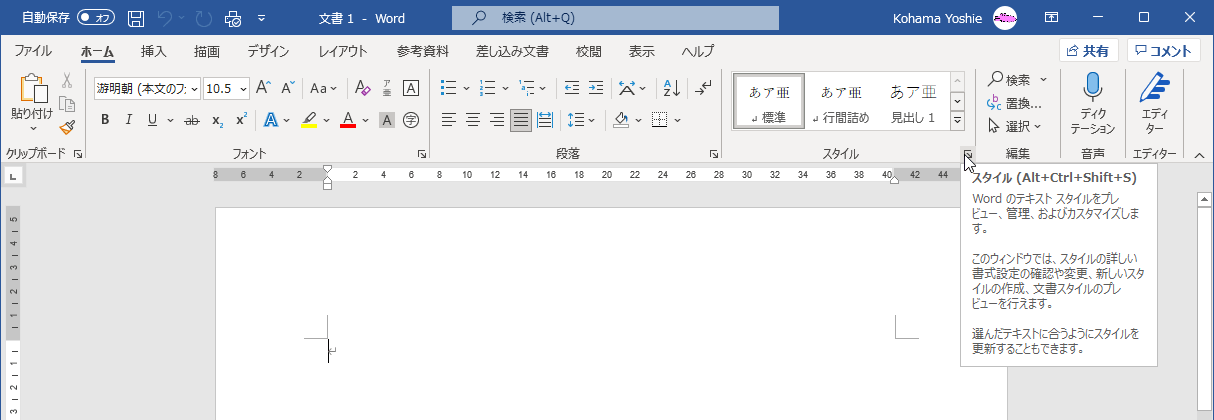Open the paragraph dialog launcher
Image resolution: width=1214 pixels, height=420 pixels.
(713, 154)
